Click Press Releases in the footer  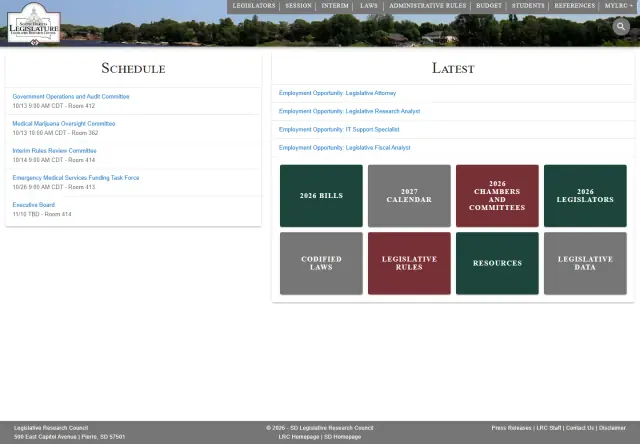pyautogui.click(x=511, y=428)
